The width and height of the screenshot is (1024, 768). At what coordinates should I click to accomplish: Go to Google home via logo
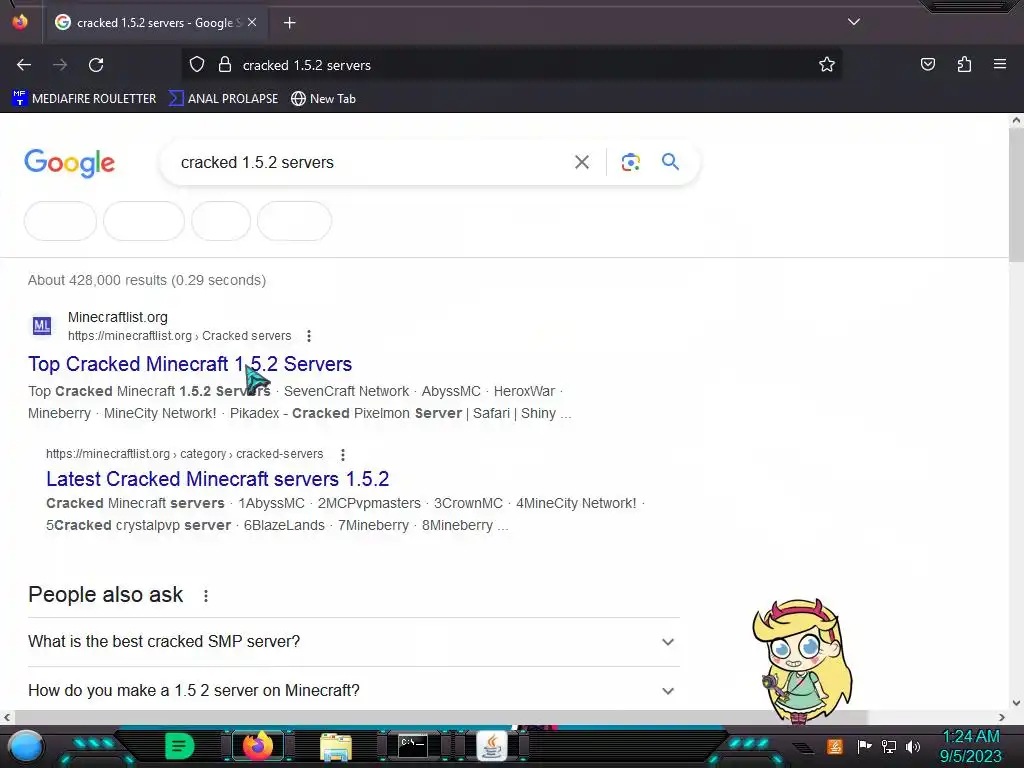[69, 163]
